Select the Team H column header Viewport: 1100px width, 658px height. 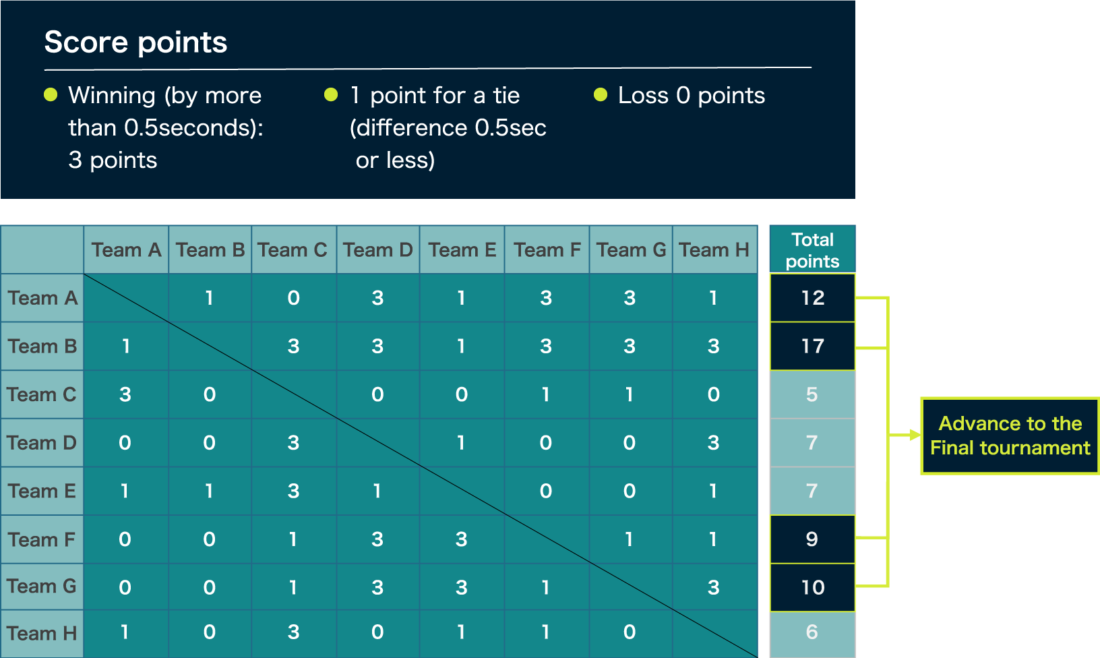(713, 250)
